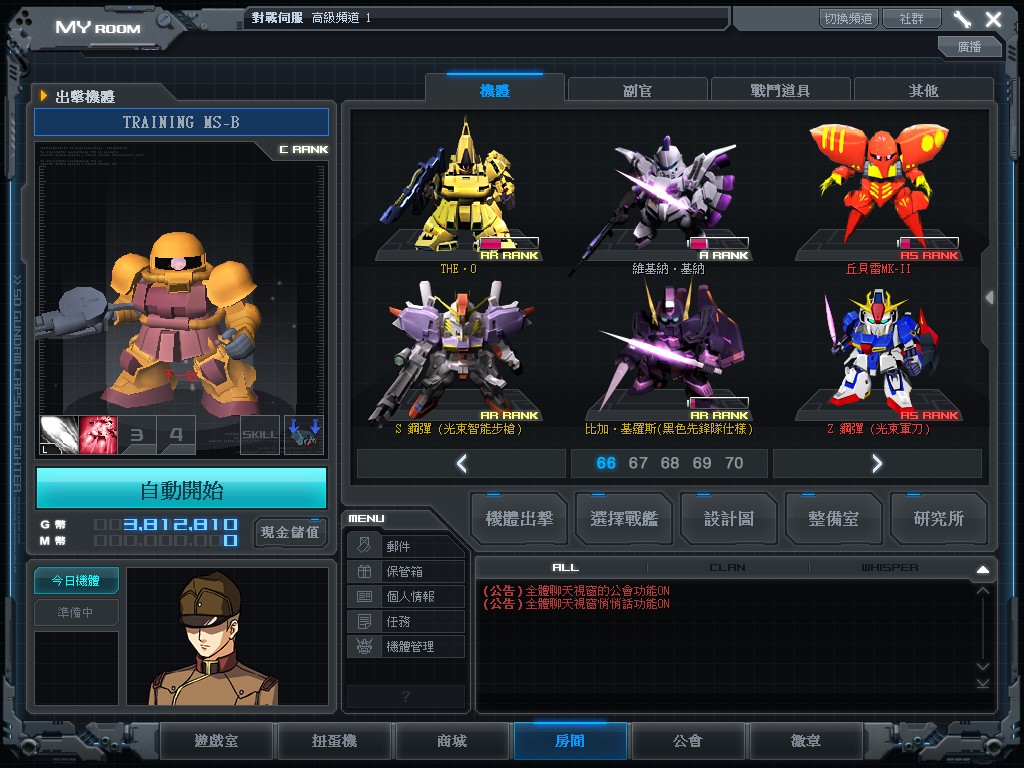This screenshot has width=1024, height=768.
Task: Click the 廣播 button
Action: pyautogui.click(x=969, y=46)
